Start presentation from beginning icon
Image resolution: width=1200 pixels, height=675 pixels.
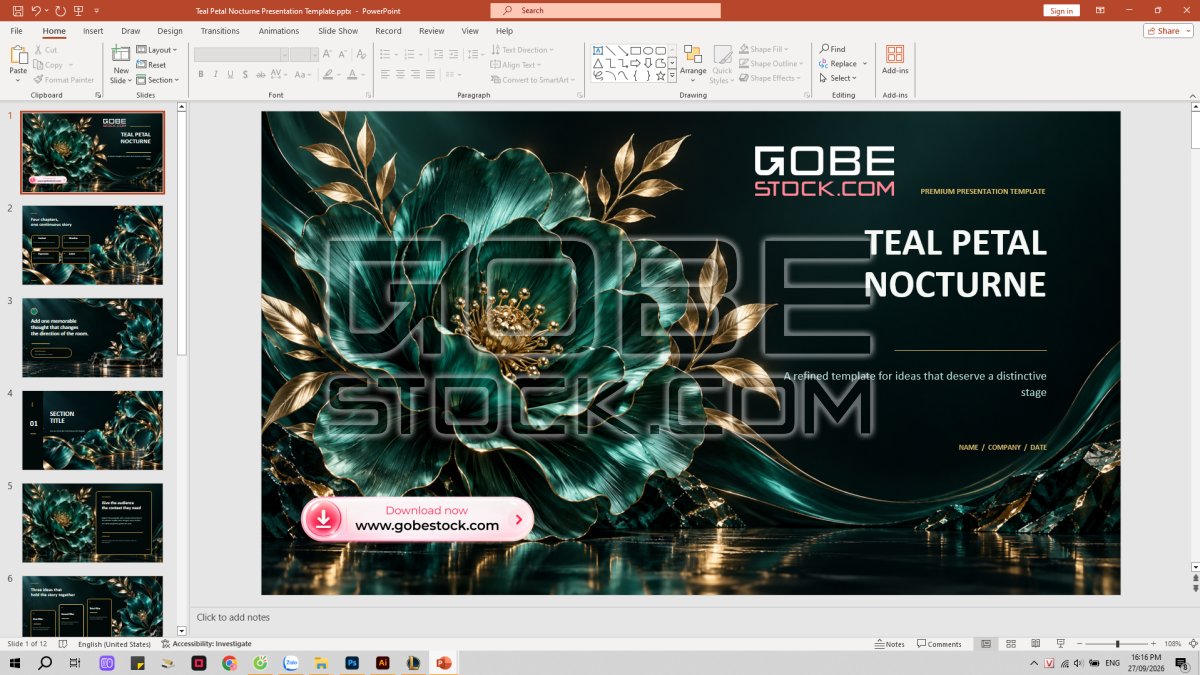80,10
